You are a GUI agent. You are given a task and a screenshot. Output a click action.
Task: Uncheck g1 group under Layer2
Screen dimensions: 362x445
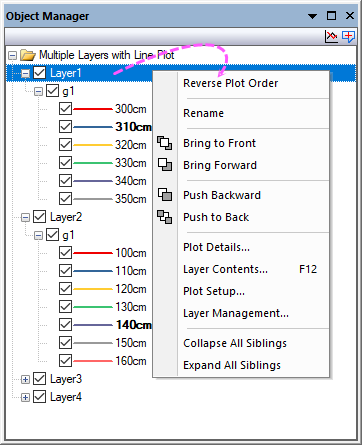coord(52,235)
